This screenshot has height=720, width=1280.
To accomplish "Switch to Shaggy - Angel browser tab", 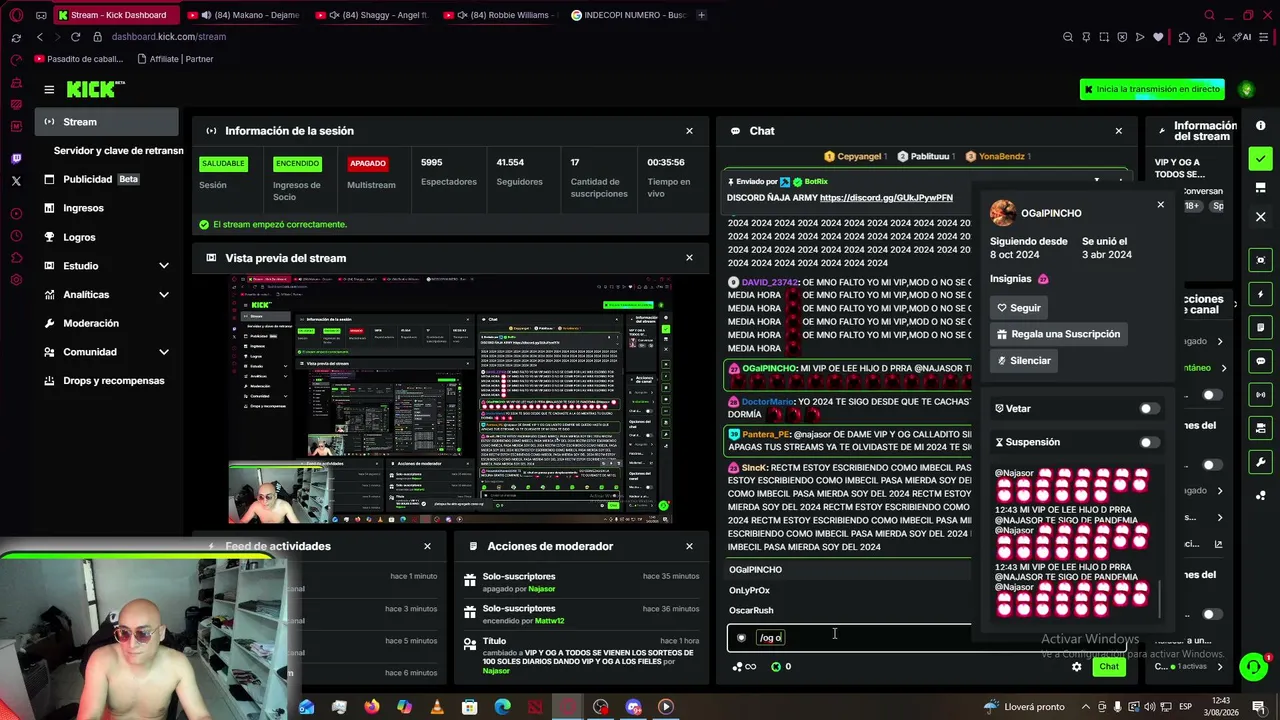I will click(373, 15).
